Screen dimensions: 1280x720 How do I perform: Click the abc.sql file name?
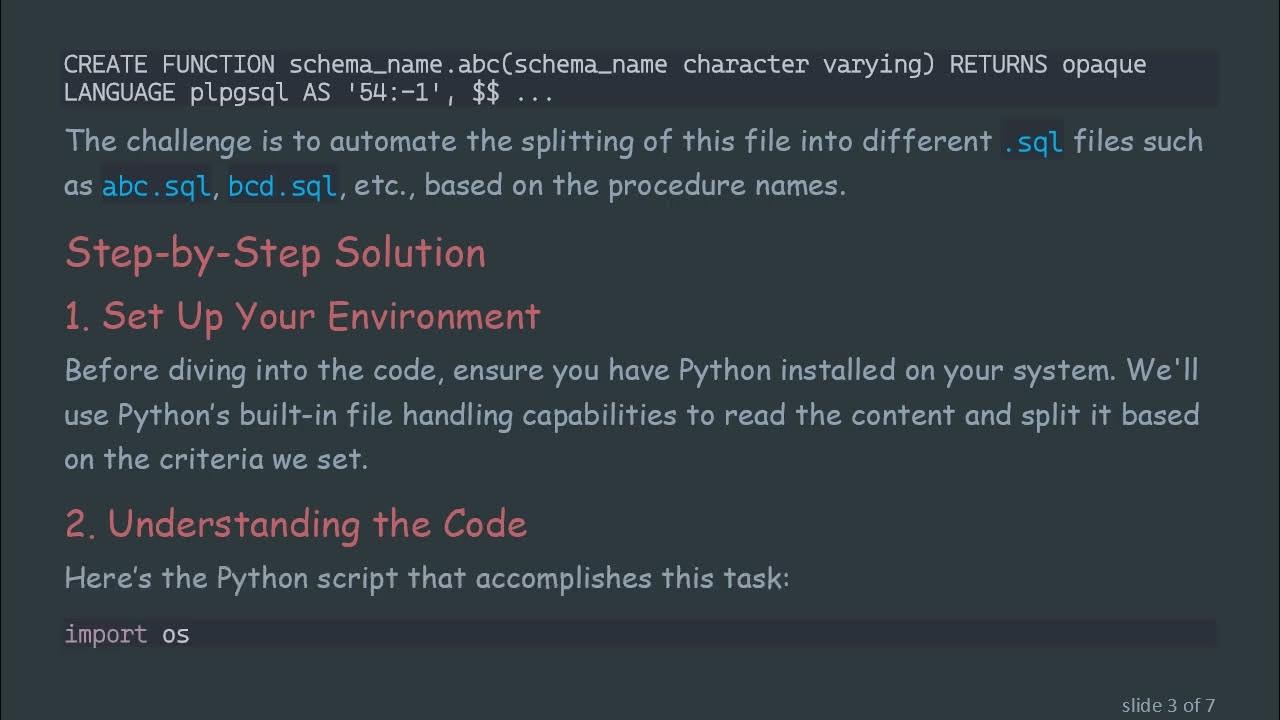[x=156, y=186]
